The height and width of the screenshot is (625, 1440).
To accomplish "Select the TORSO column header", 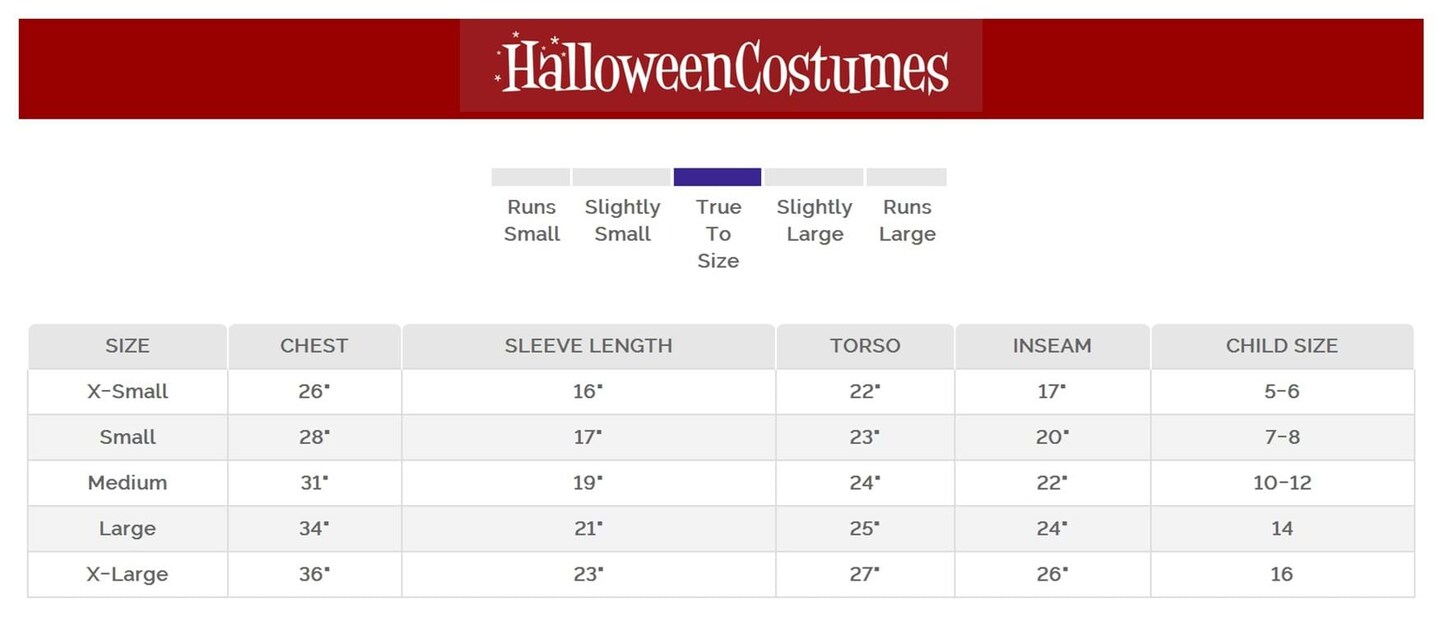I will click(865, 346).
